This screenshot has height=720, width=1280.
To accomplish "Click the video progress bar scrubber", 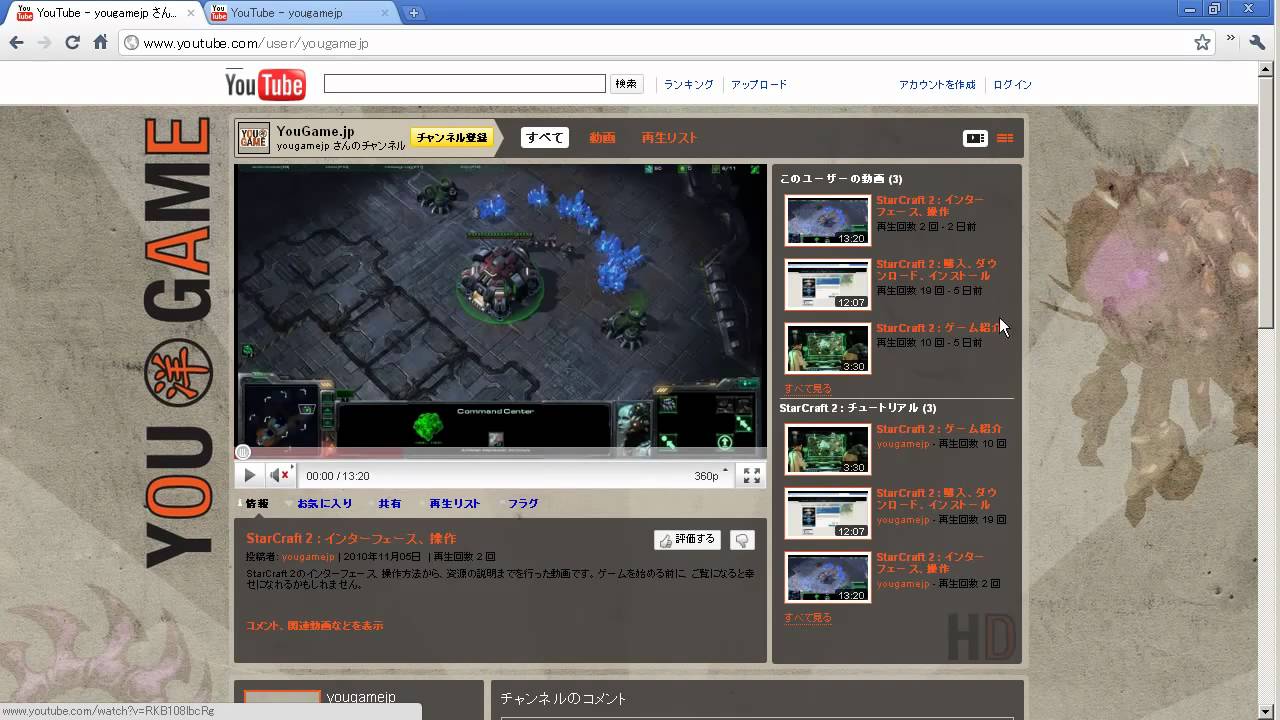I will coord(243,453).
